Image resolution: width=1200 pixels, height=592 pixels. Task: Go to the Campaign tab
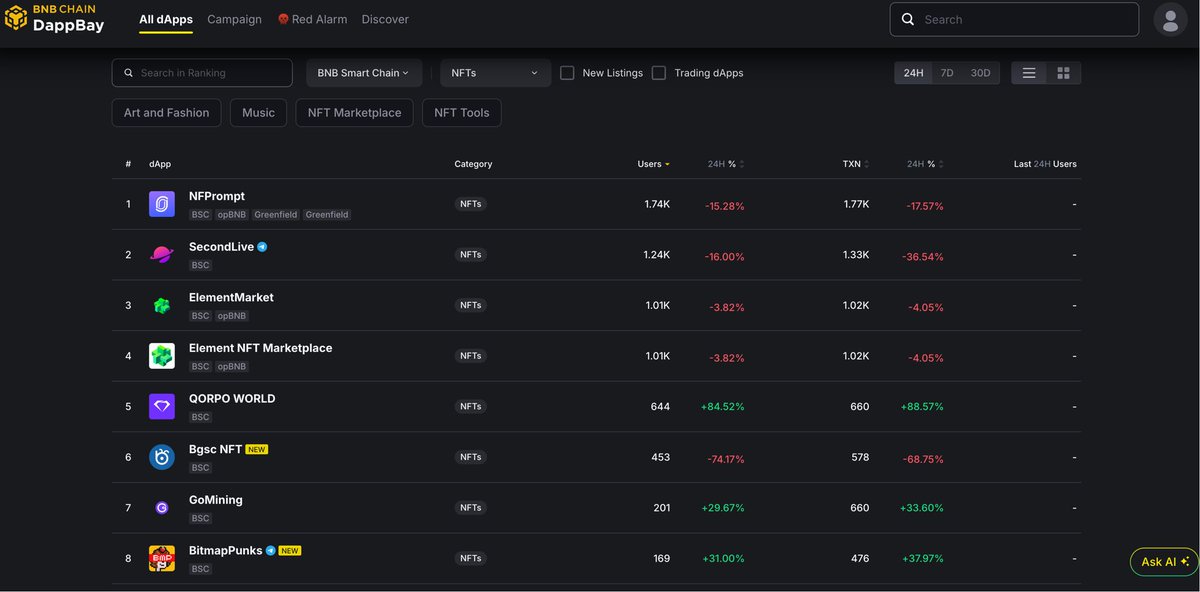pos(234,19)
